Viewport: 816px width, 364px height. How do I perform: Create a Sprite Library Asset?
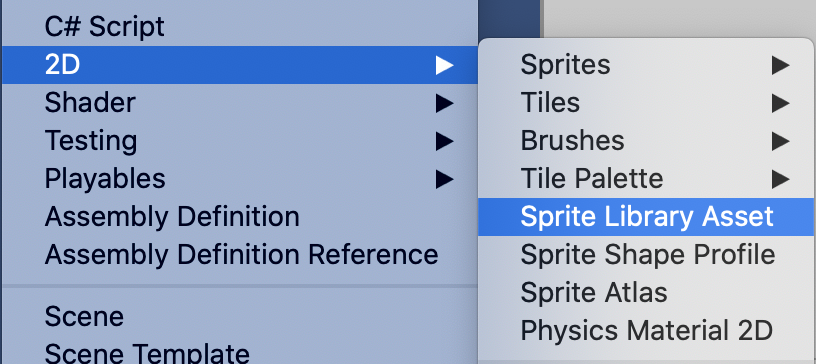646,217
